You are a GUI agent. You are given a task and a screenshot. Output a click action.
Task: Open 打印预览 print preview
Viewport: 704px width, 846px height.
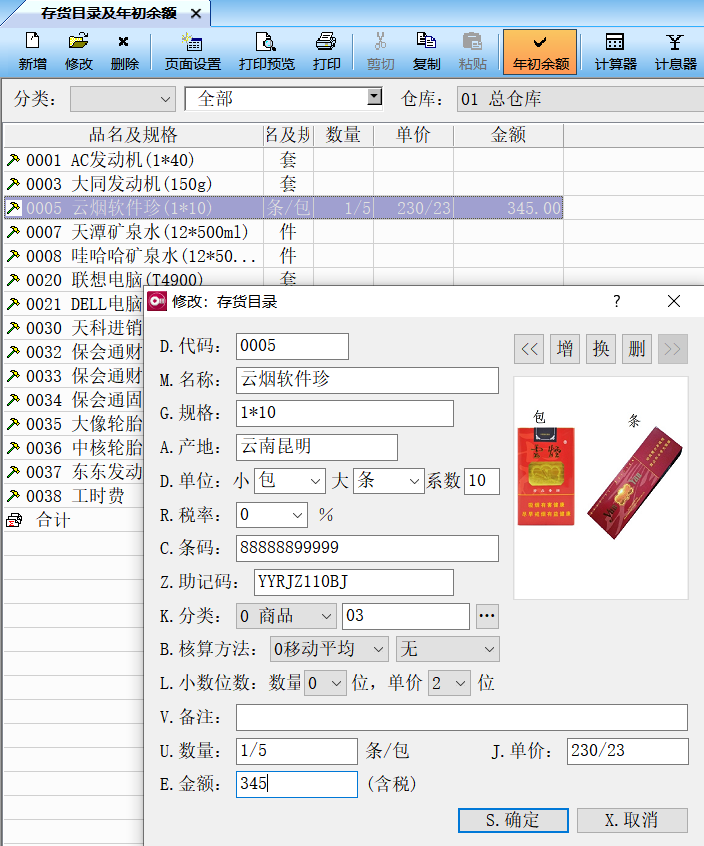[x=266, y=52]
